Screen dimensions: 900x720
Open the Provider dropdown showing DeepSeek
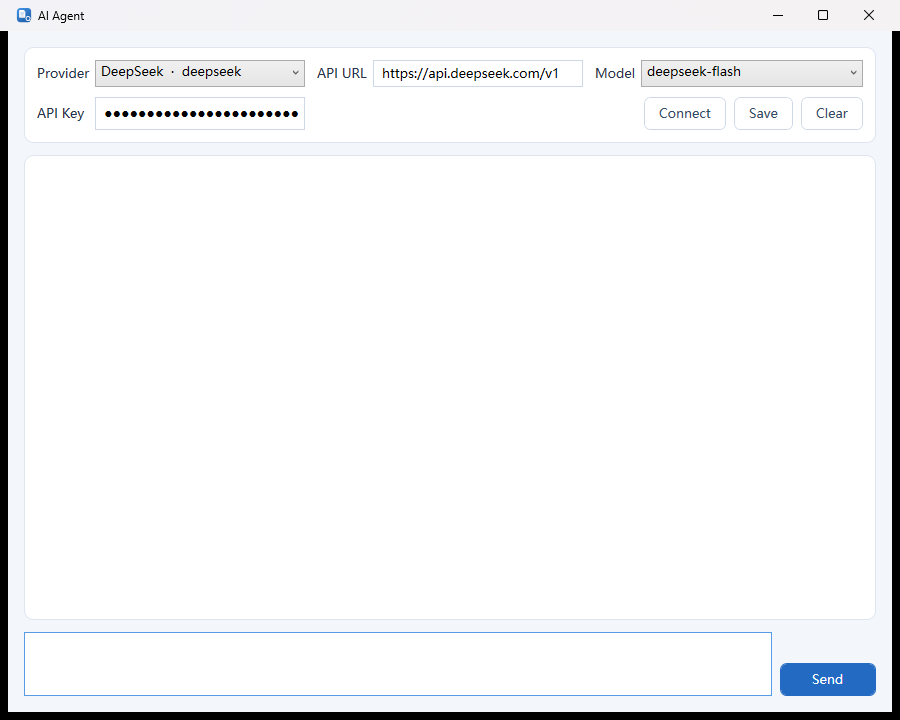tap(200, 73)
